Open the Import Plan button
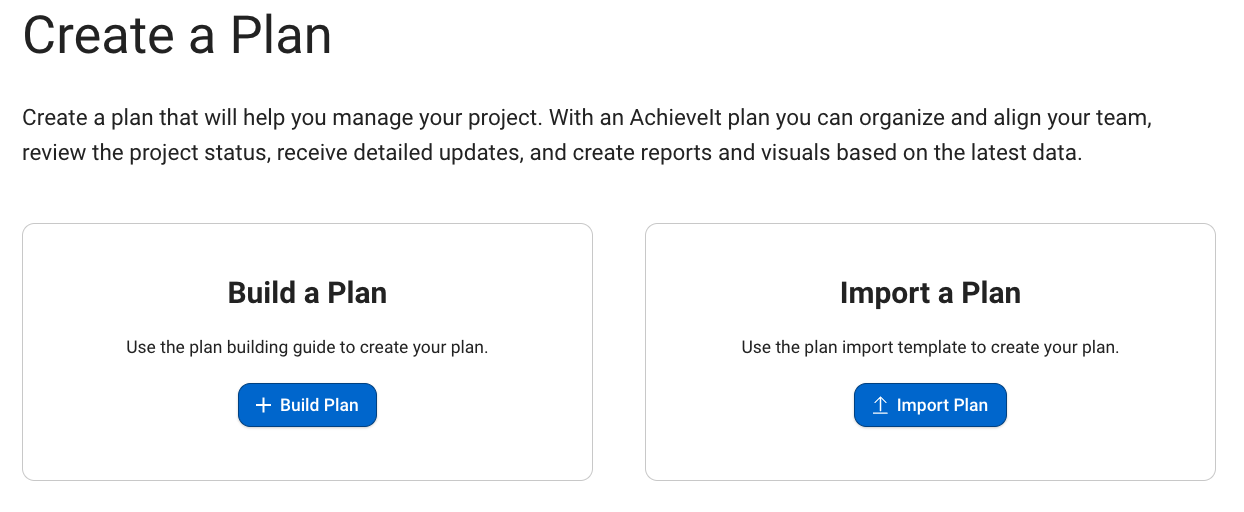1244x512 pixels. [x=930, y=405]
